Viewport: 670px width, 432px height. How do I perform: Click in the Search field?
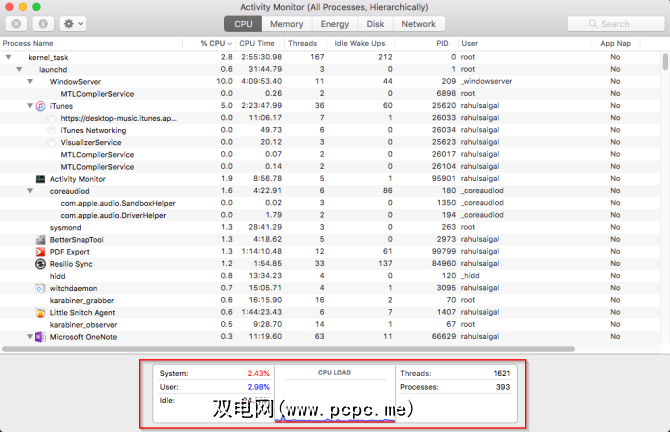click(x=615, y=24)
